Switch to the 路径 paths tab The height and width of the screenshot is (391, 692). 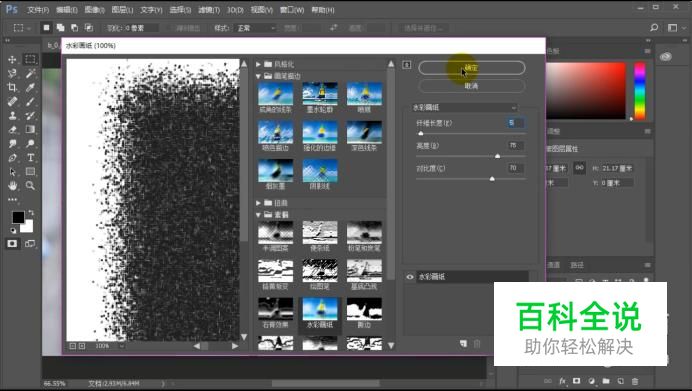(x=576, y=265)
